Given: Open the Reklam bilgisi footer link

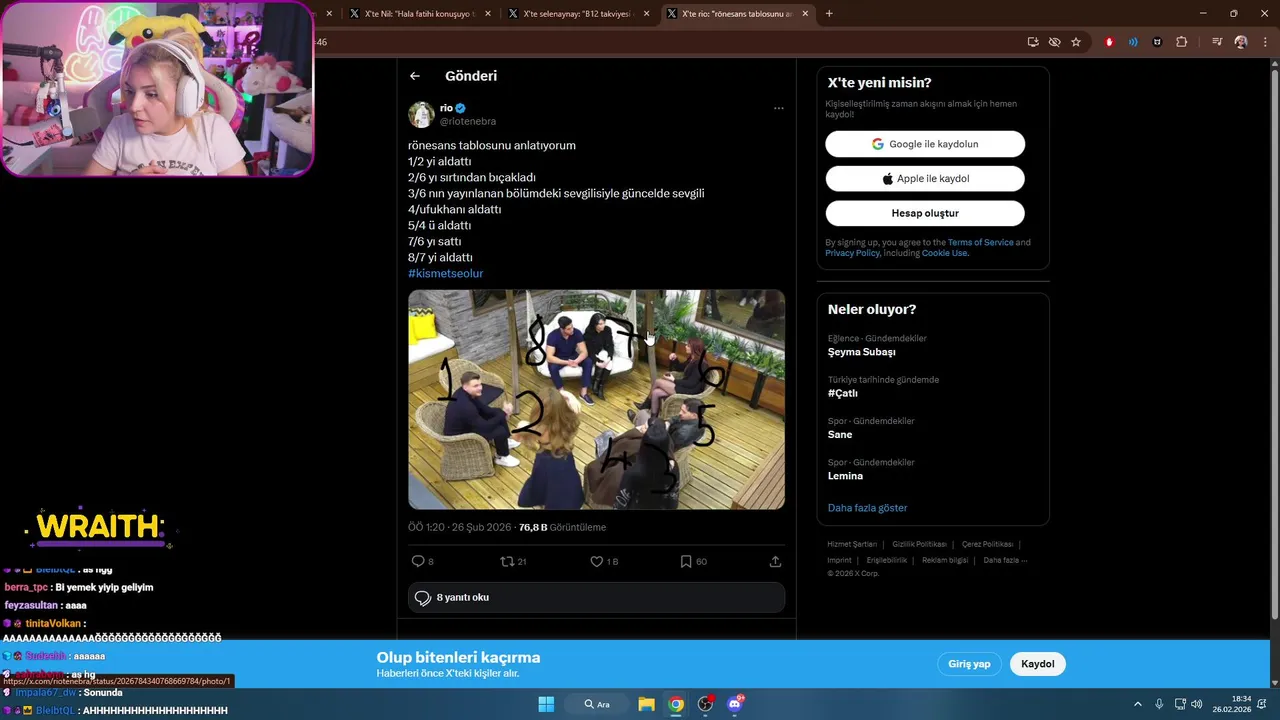Looking at the screenshot, I should pyautogui.click(x=945, y=560).
